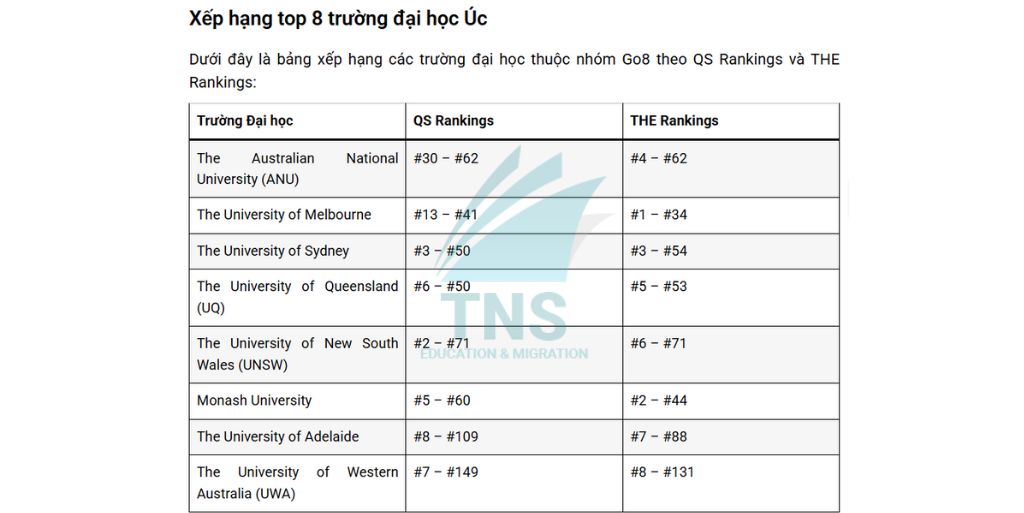The width and height of the screenshot is (1024, 513).
Task: Click the "Trường Đại học" column header
Action: click(x=245, y=121)
